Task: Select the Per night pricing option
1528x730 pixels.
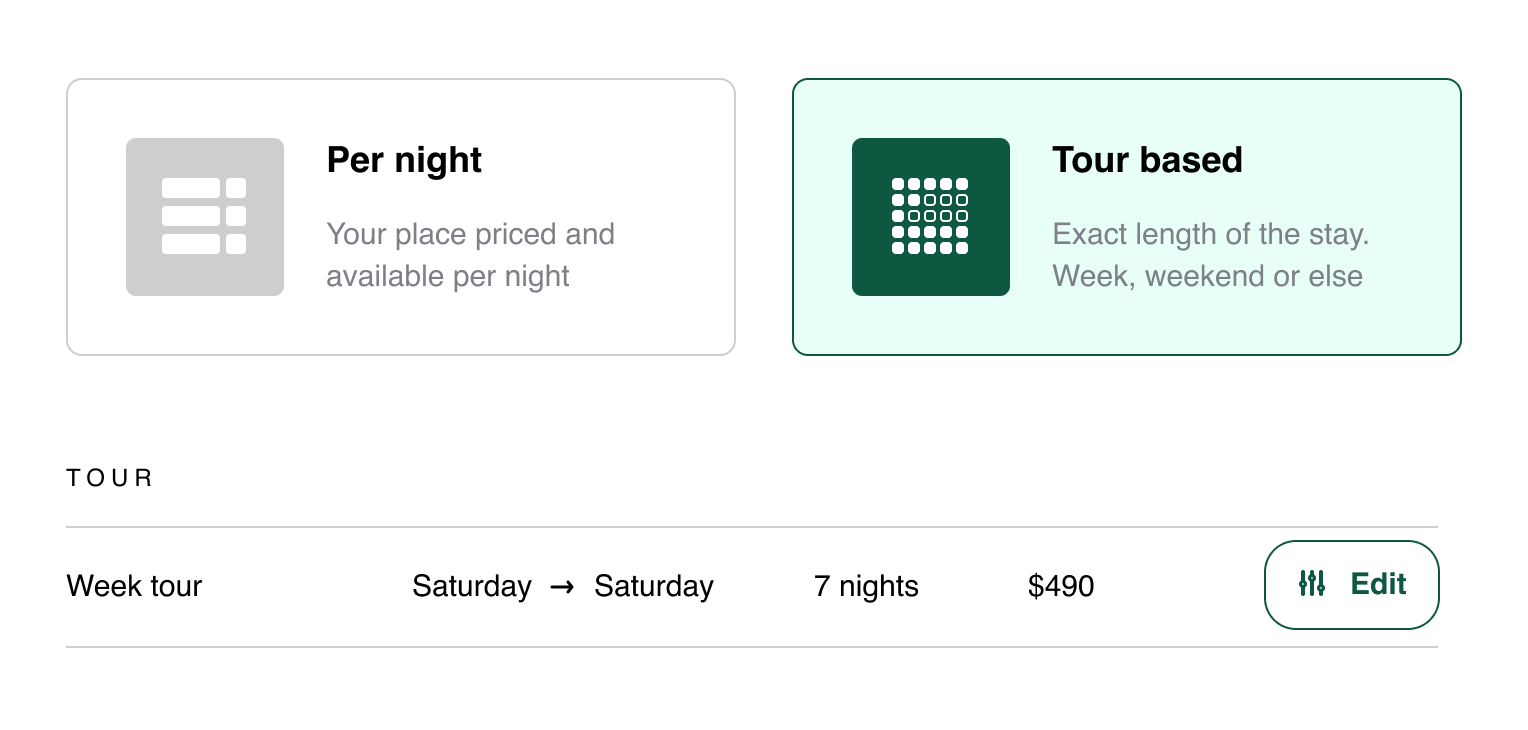Action: [x=400, y=216]
